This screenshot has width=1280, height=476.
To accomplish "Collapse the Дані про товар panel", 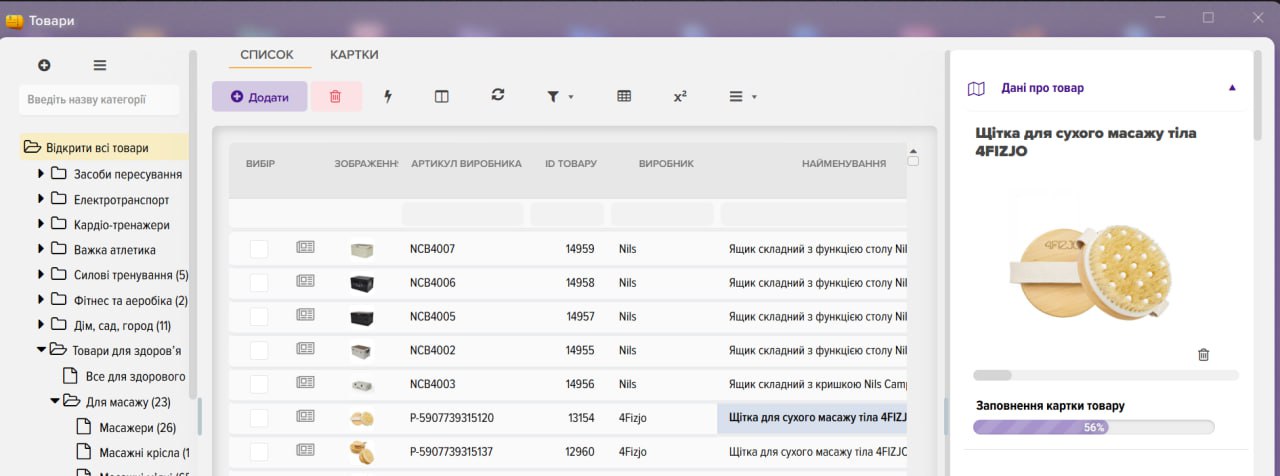I will tap(1232, 88).
